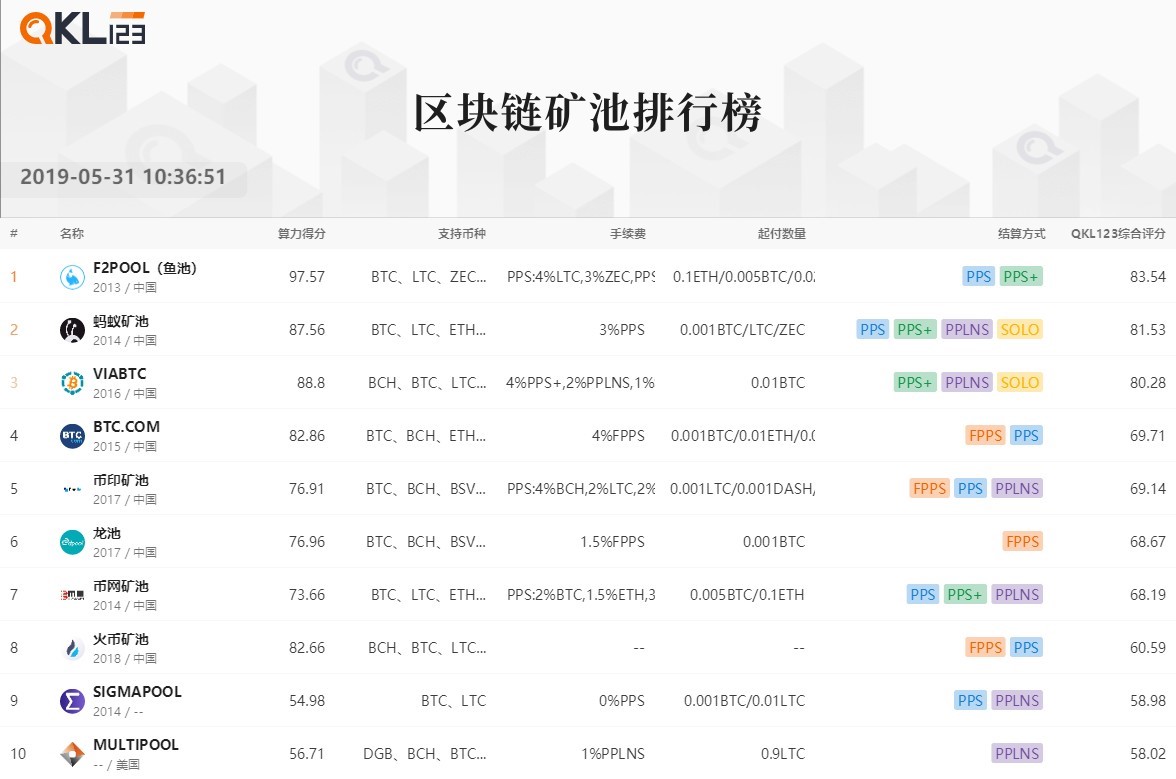Open the VIABTC pool name
Image resolution: width=1176 pixels, height=779 pixels.
pyautogui.click(x=120, y=373)
